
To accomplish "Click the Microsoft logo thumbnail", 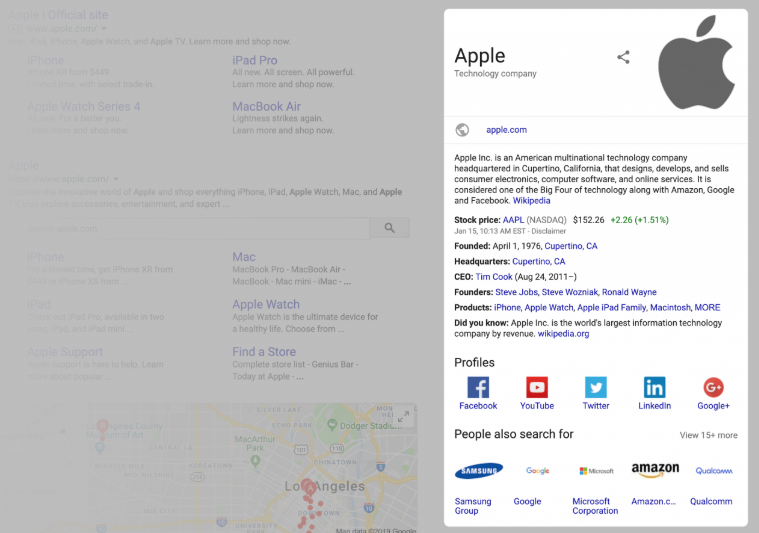I will (x=596, y=471).
